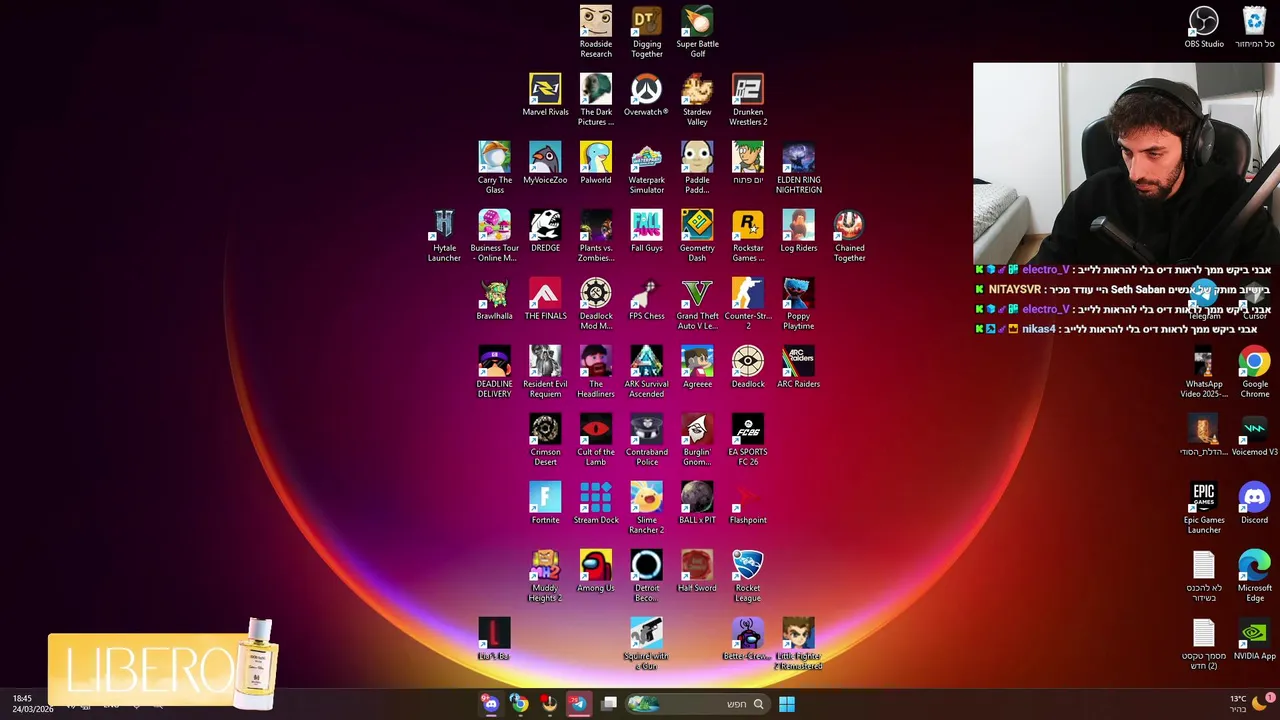The height and width of the screenshot is (720, 1280).
Task: Launch the Agreeee game icon
Action: (697, 367)
